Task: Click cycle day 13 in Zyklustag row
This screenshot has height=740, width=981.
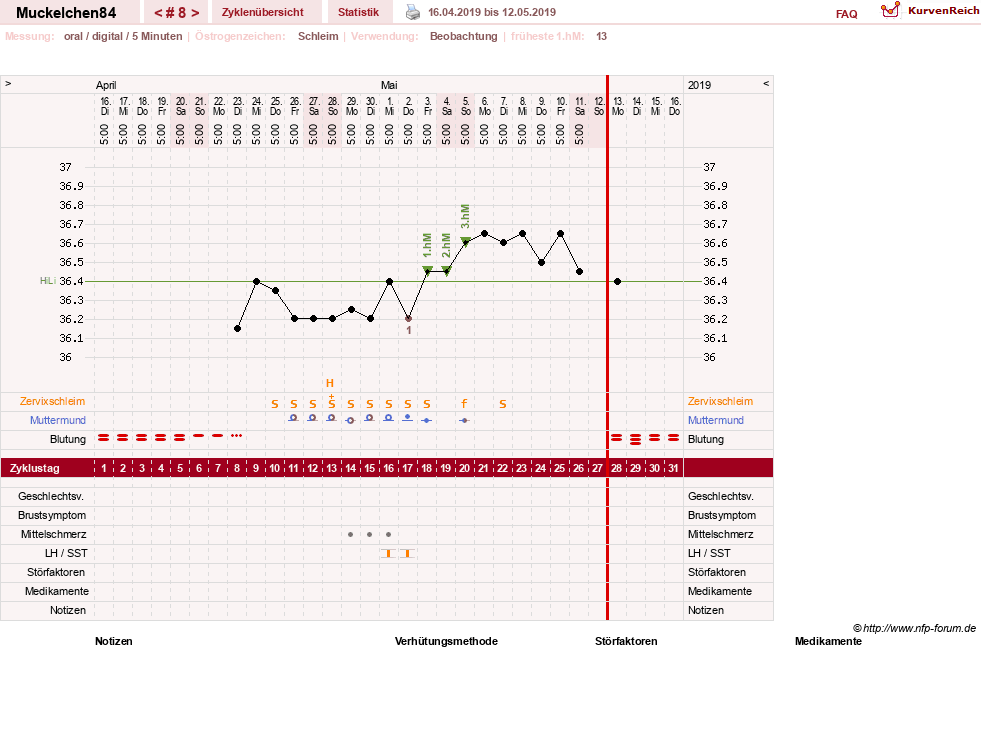Action: point(331,469)
